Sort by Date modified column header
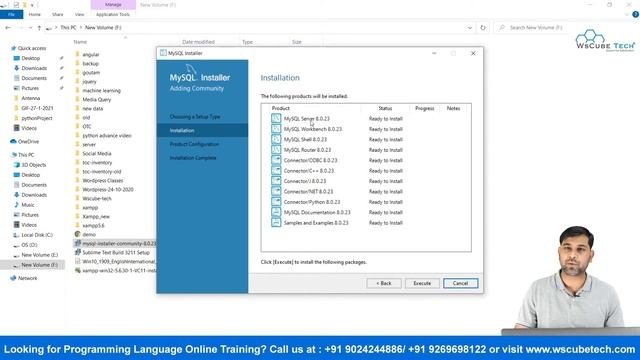Image resolution: width=640 pixels, height=360 pixels. click(x=198, y=42)
